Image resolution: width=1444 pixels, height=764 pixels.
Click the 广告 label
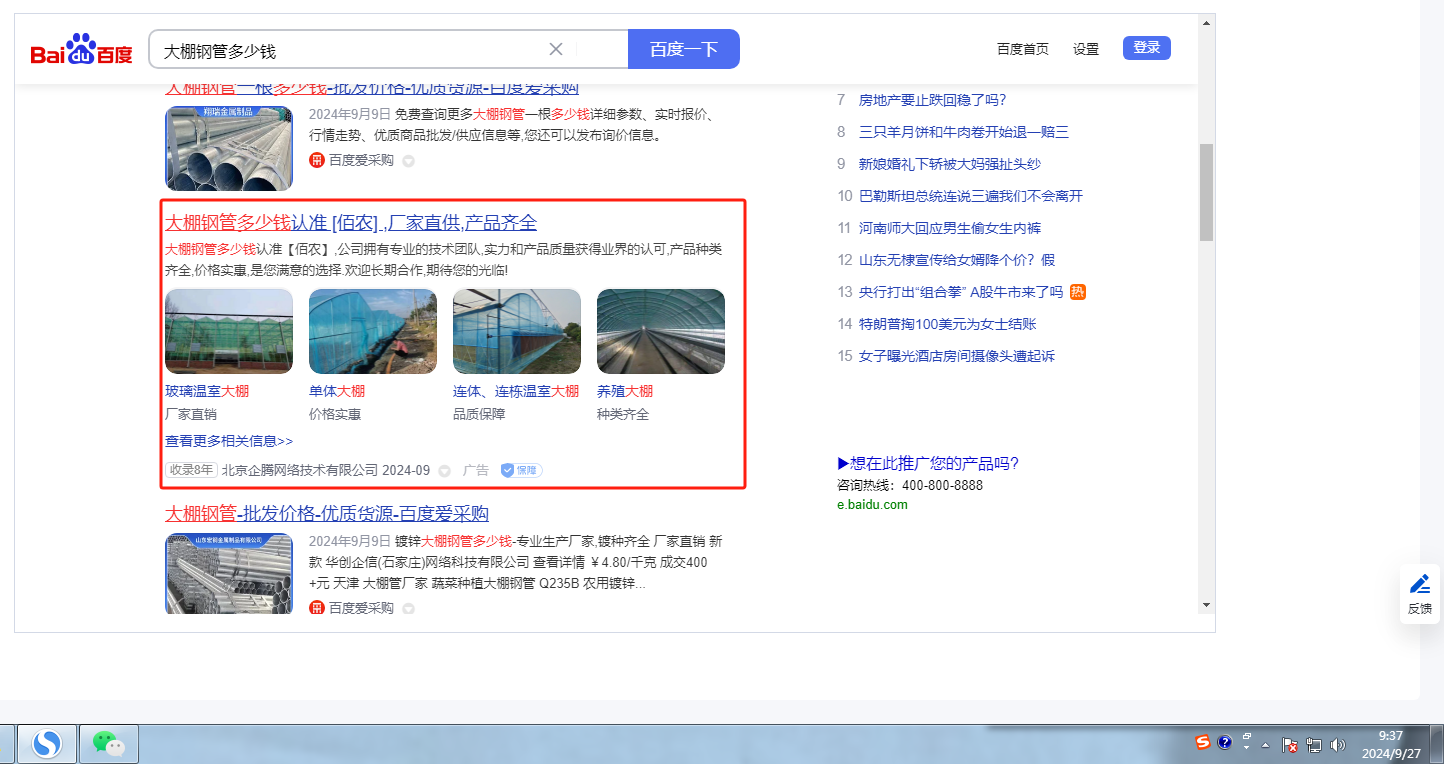tap(476, 470)
